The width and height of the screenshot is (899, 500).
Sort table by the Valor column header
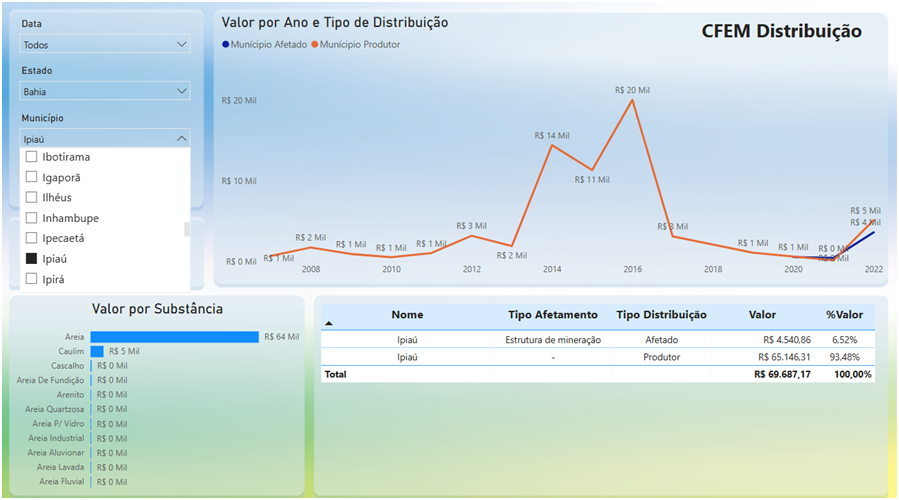762,315
